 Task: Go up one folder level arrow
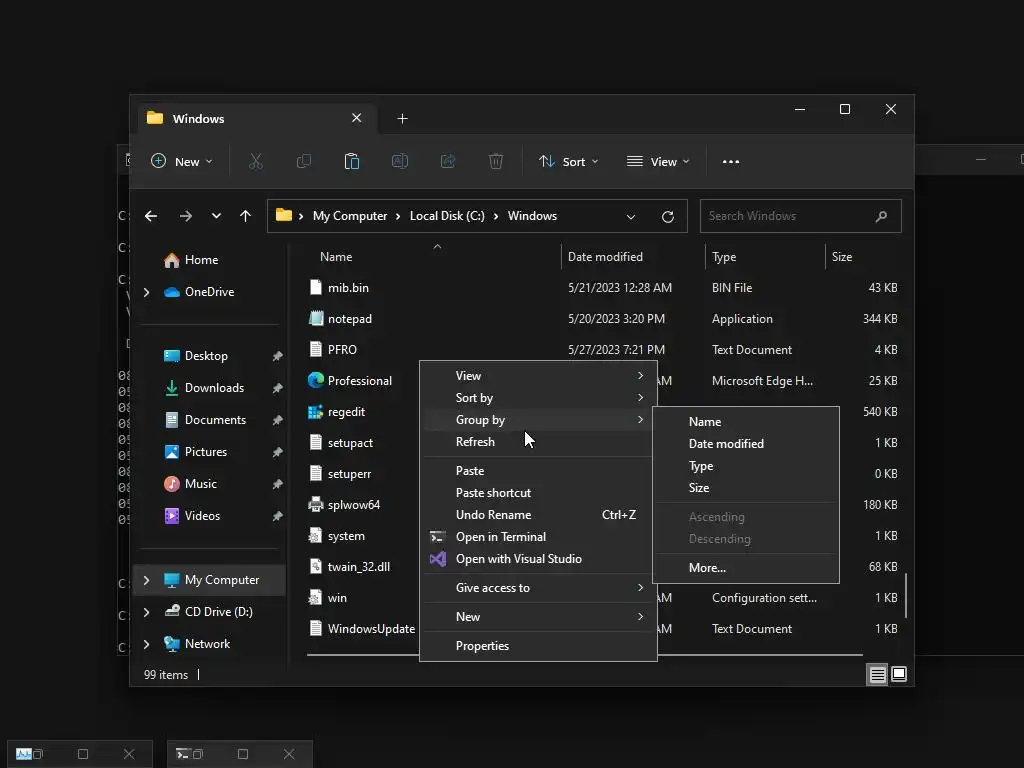click(x=245, y=216)
